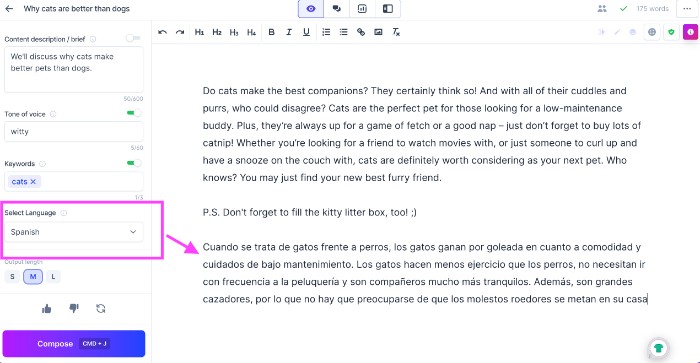Toggle the Keywords switch
Screen dimensions: 700x363
pos(133,163)
